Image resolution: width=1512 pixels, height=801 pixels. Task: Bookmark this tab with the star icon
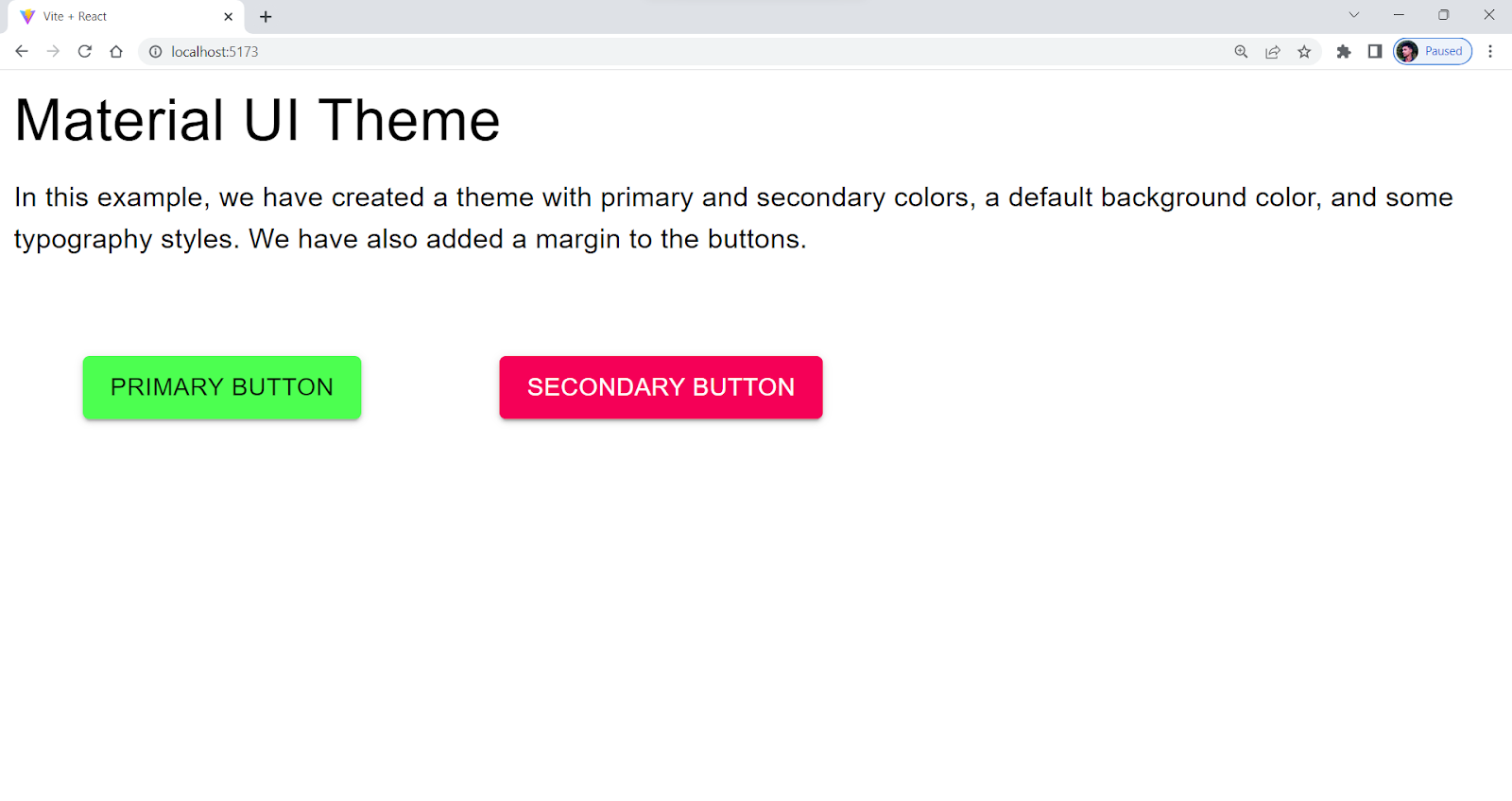[x=1304, y=52]
